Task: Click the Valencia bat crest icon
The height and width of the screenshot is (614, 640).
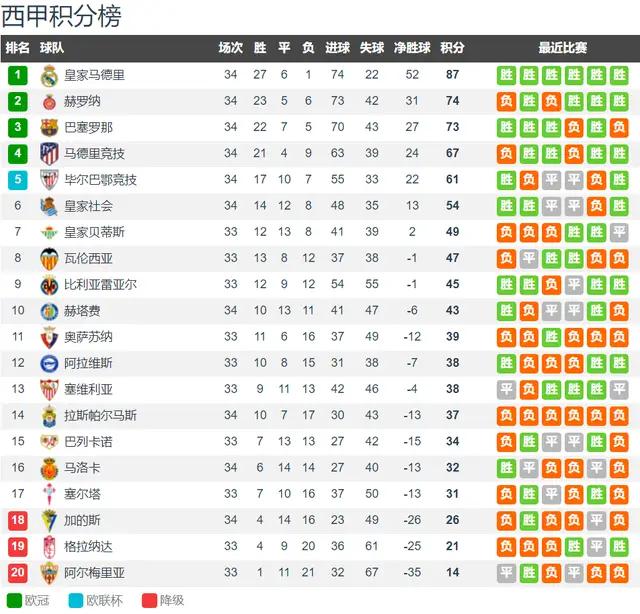Action: tap(49, 258)
